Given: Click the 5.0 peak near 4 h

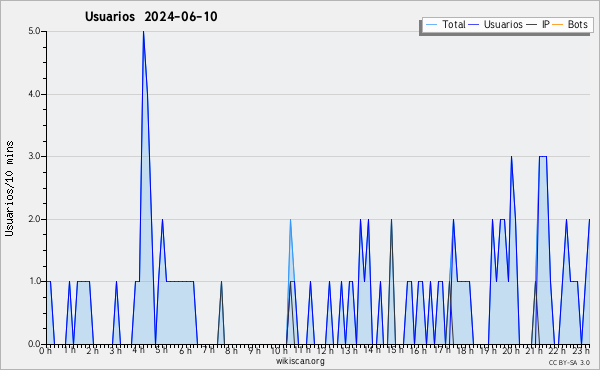Looking at the screenshot, I should pyautogui.click(x=143, y=33).
